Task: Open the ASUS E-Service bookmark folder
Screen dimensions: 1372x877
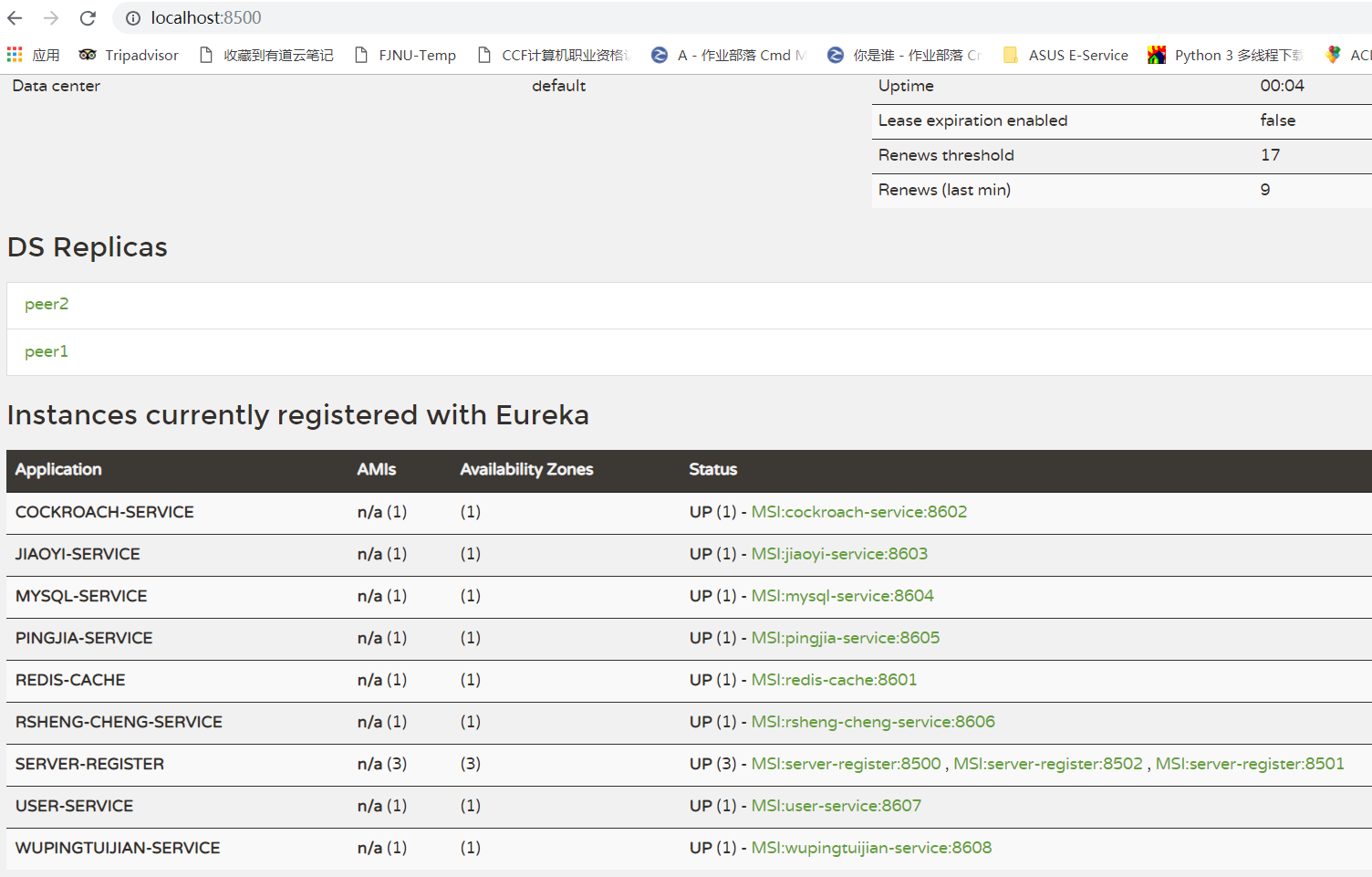Action: [x=1065, y=56]
